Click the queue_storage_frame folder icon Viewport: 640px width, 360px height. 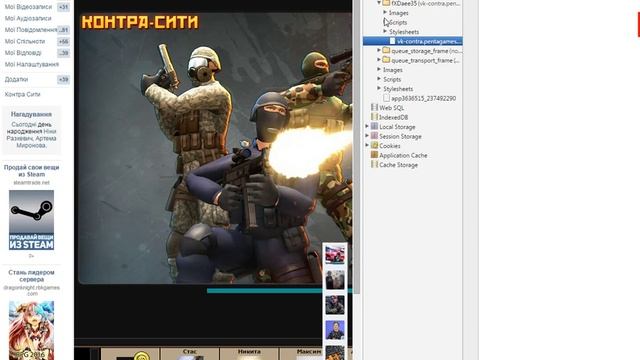click(x=386, y=50)
